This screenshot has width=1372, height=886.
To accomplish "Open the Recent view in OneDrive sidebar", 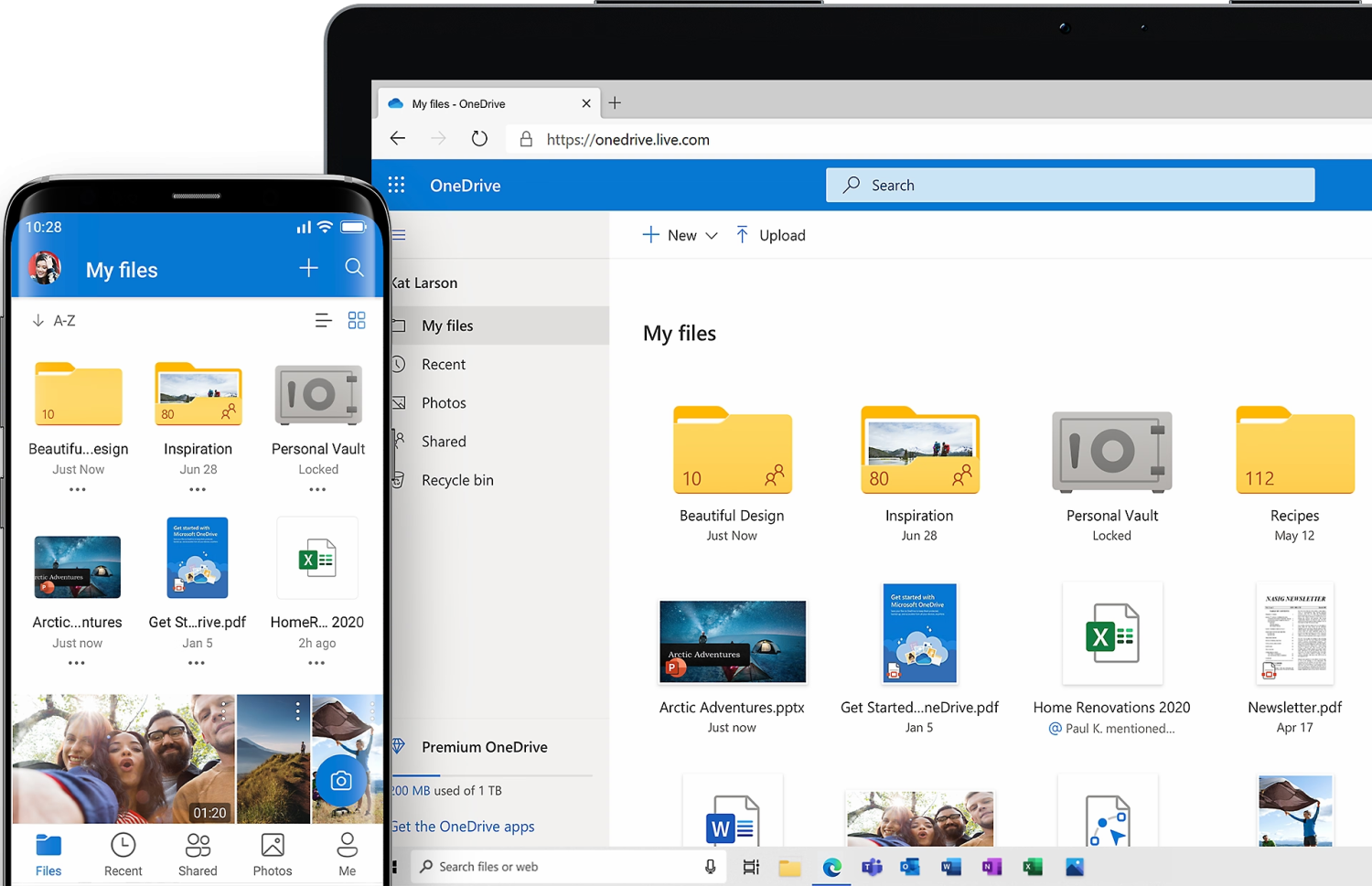I will click(444, 364).
